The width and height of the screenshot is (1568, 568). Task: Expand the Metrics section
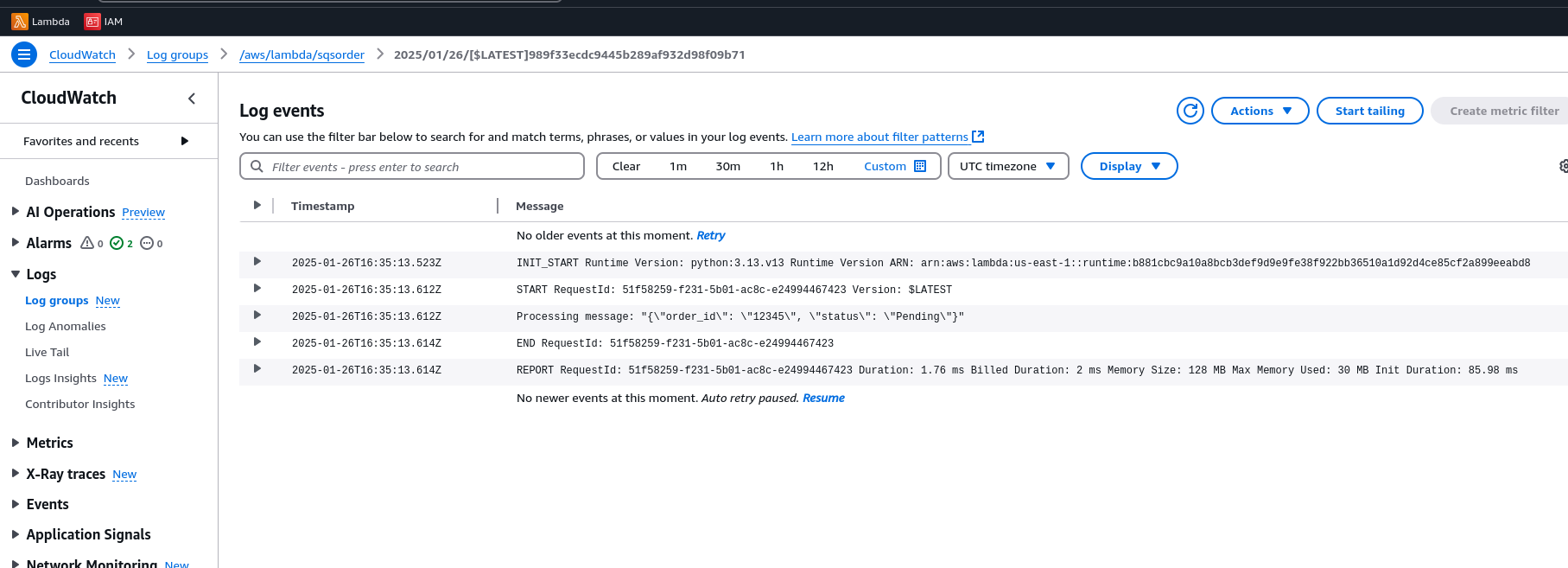tap(16, 443)
